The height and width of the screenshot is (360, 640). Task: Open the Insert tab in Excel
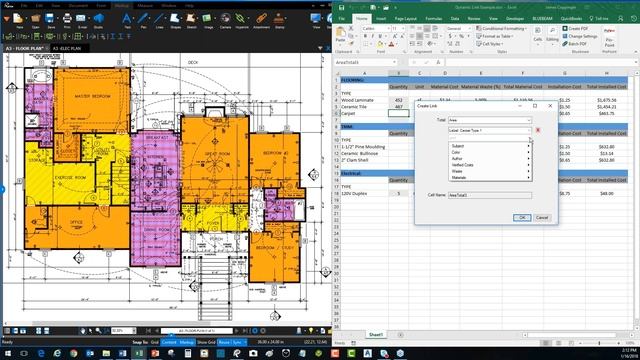[x=381, y=18]
